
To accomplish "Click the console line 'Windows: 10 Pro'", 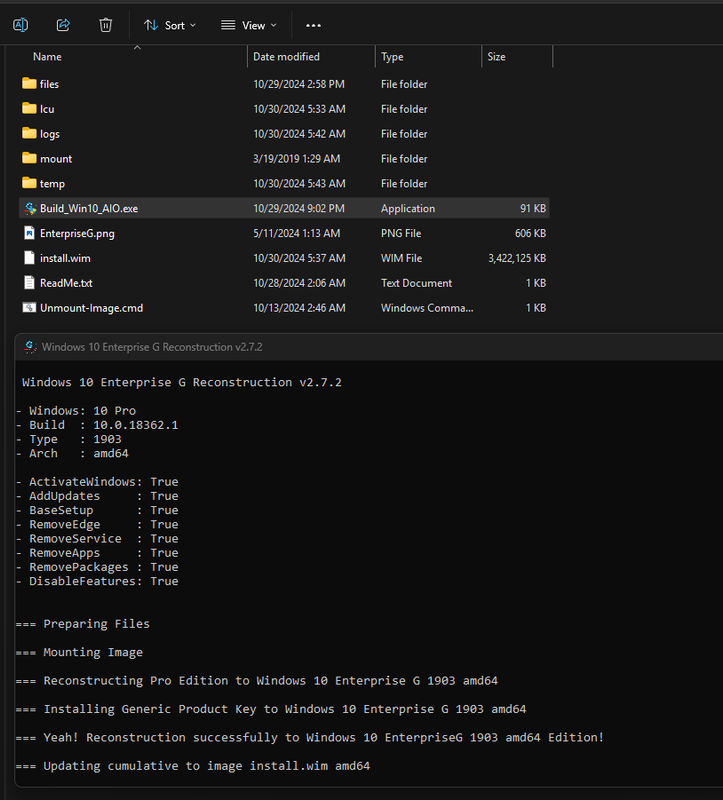I will 76,411.
